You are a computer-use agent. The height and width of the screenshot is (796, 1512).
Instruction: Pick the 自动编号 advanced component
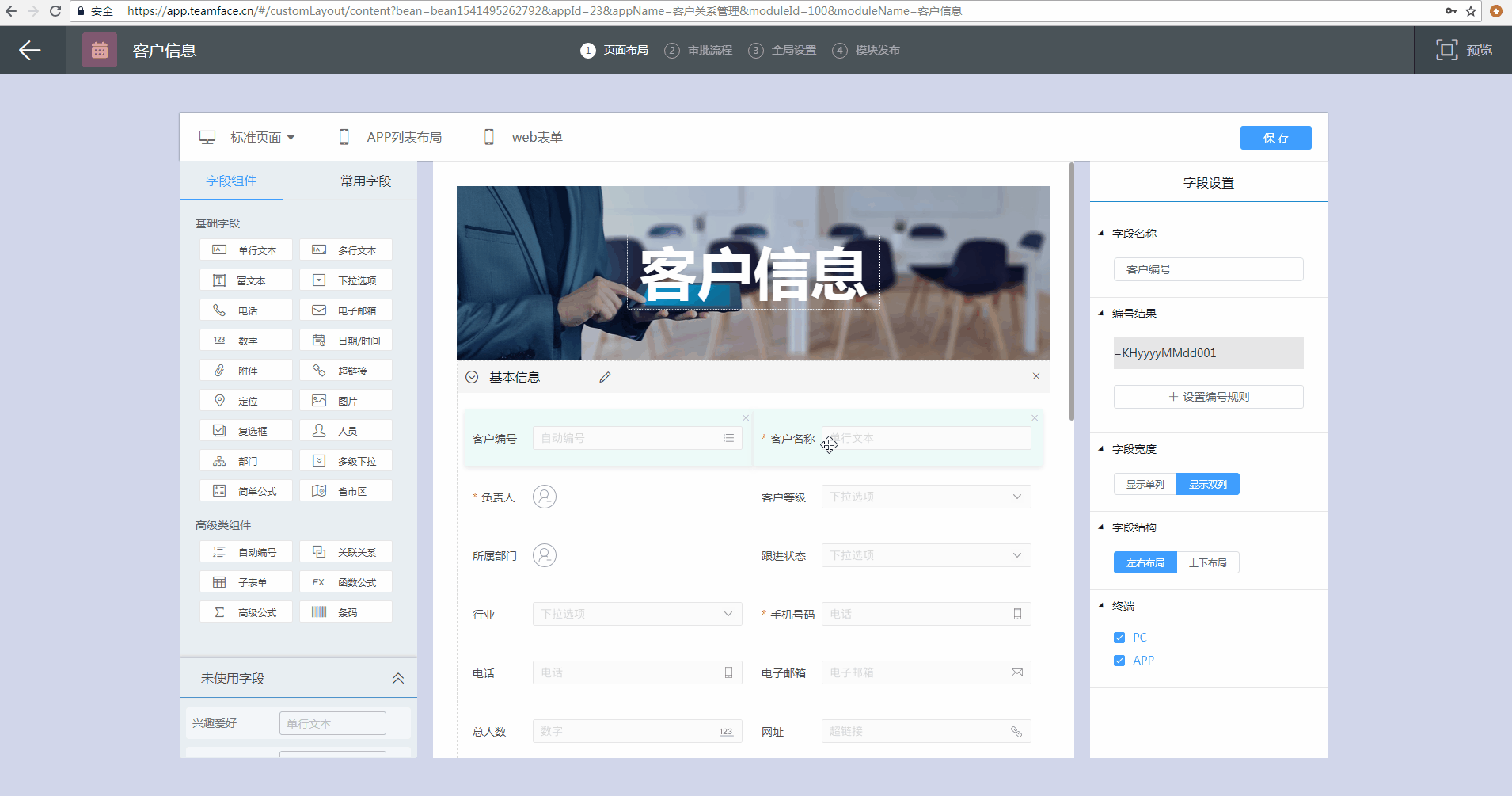coord(246,552)
